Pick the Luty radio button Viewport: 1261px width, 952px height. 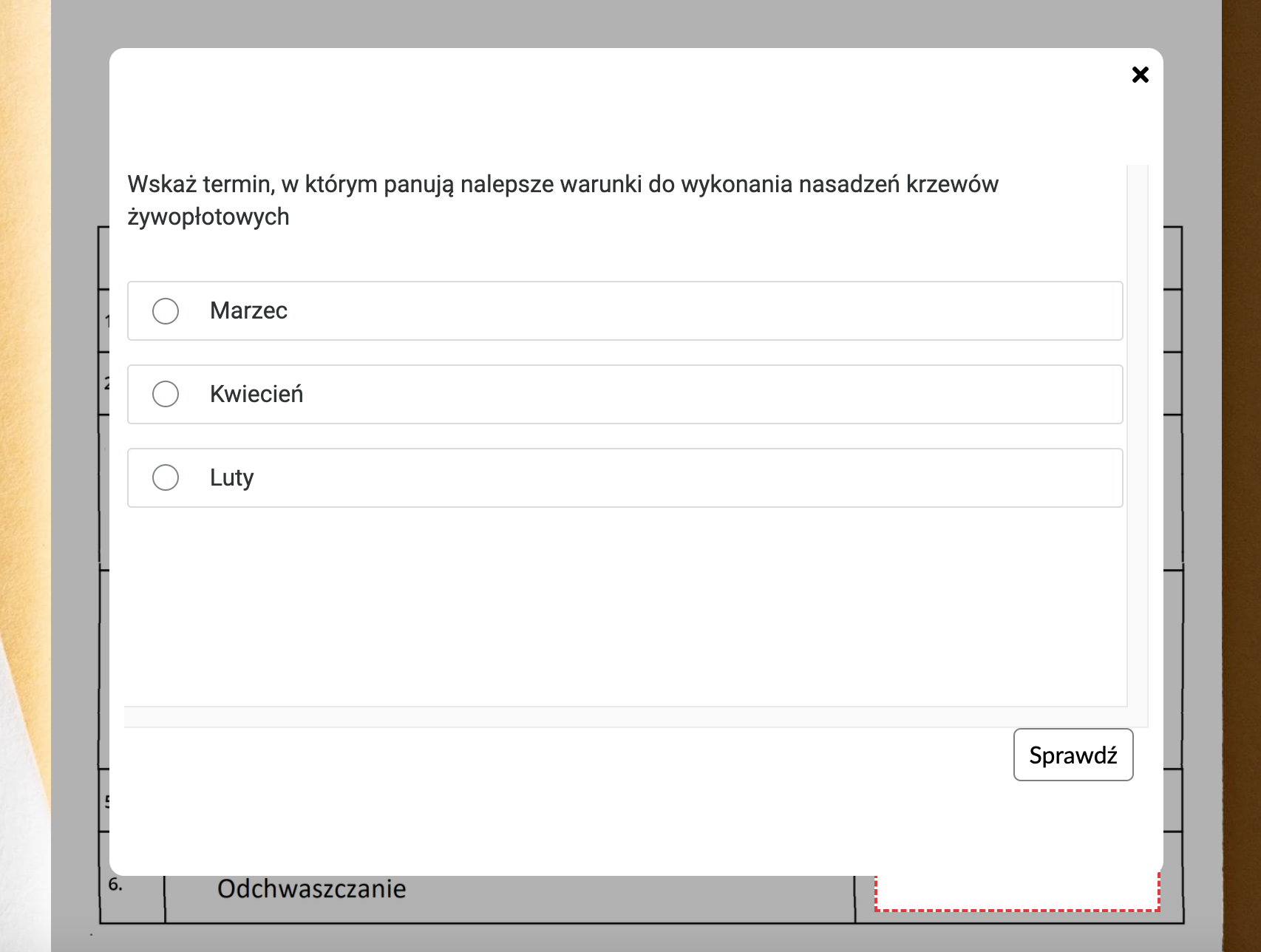tap(166, 478)
